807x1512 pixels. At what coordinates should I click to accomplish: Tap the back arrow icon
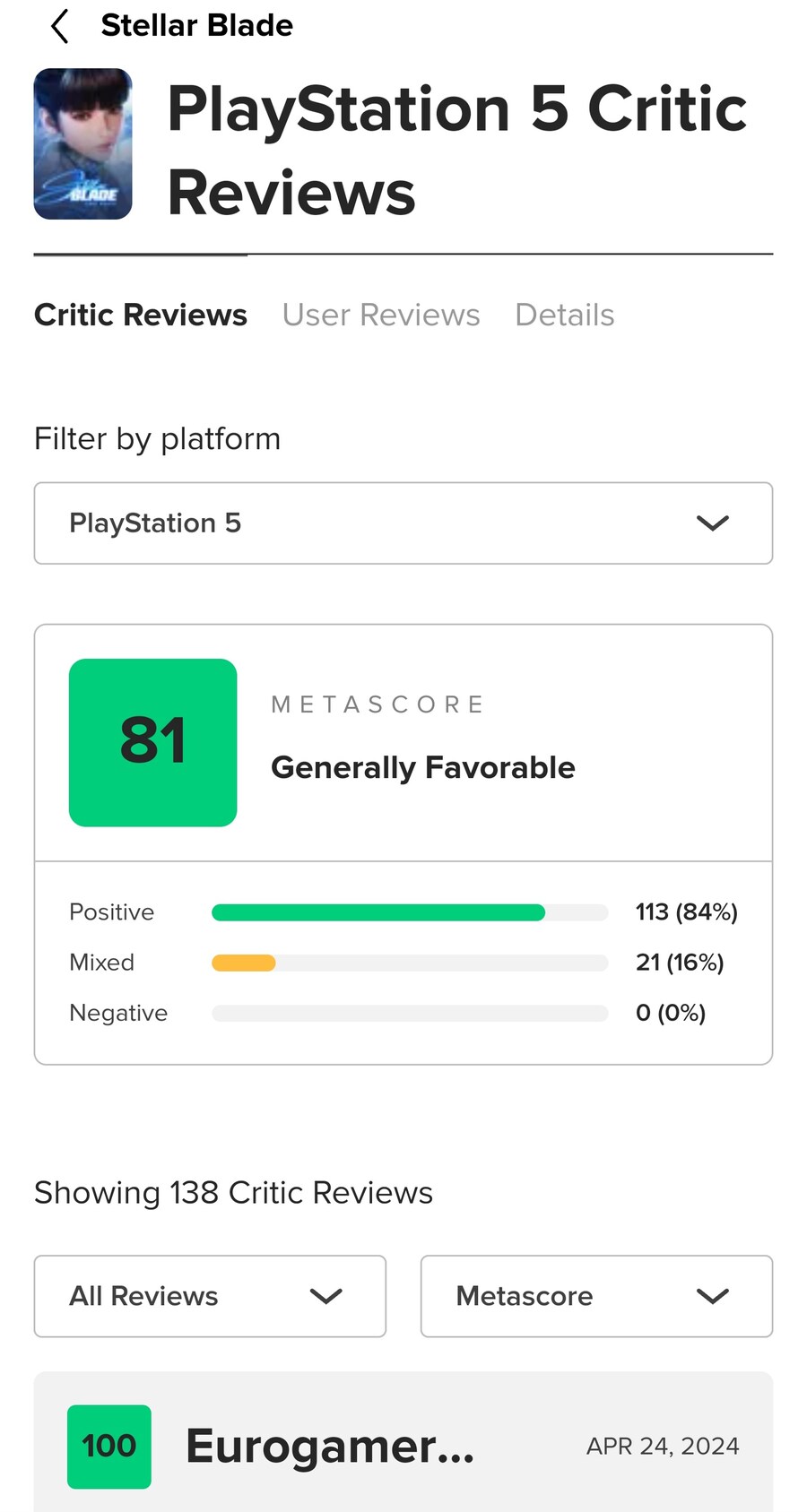click(x=60, y=26)
